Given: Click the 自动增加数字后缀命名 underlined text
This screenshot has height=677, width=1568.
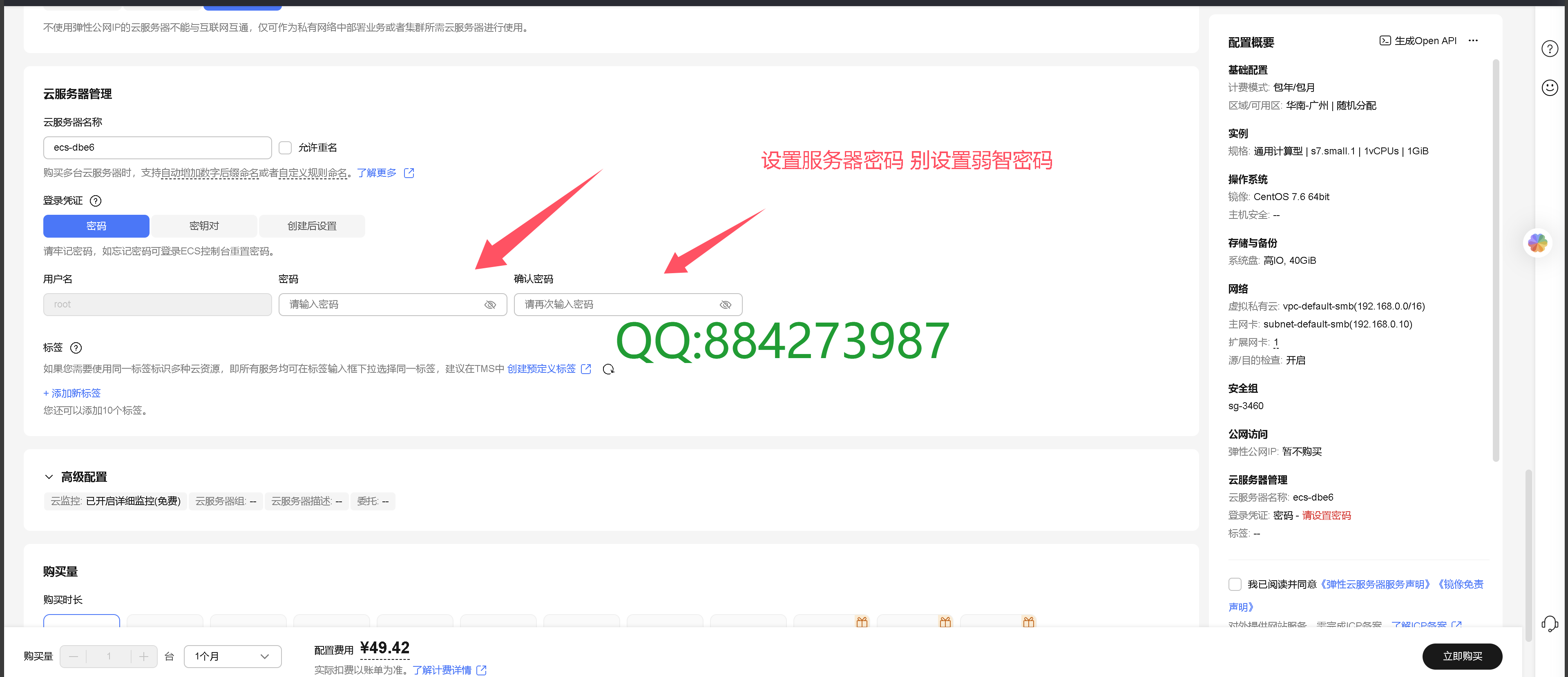Looking at the screenshot, I should point(210,174).
